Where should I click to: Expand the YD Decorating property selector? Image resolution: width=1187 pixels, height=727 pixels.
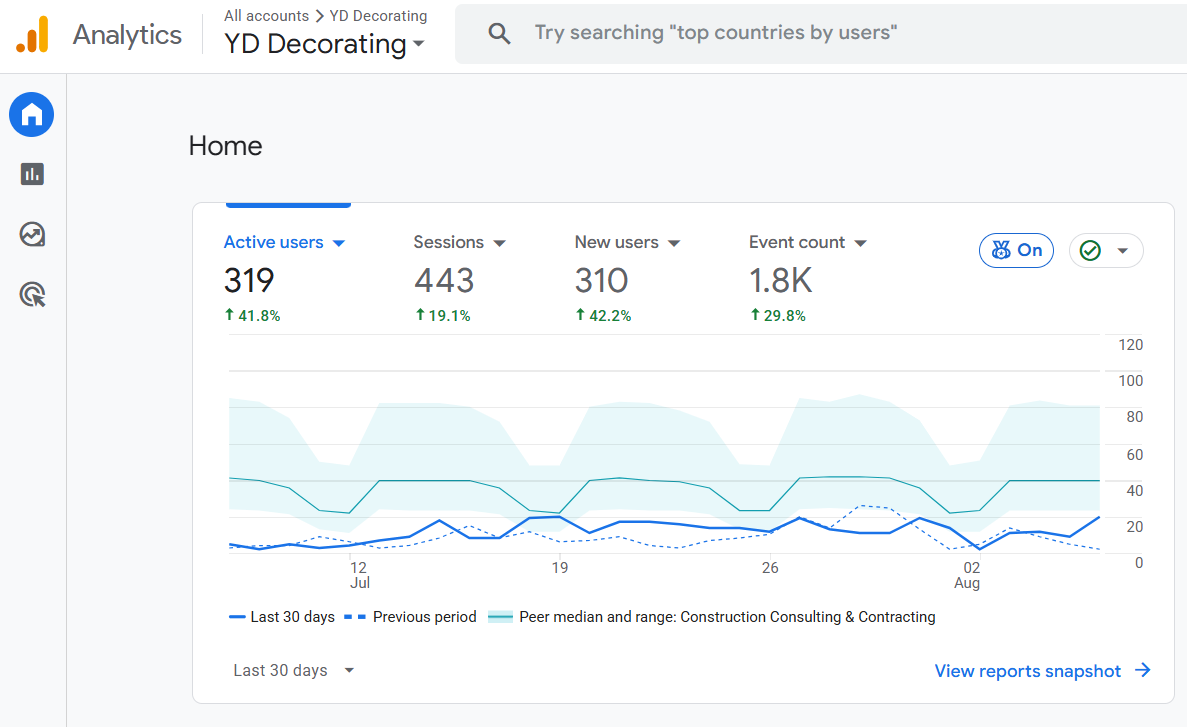coord(324,44)
